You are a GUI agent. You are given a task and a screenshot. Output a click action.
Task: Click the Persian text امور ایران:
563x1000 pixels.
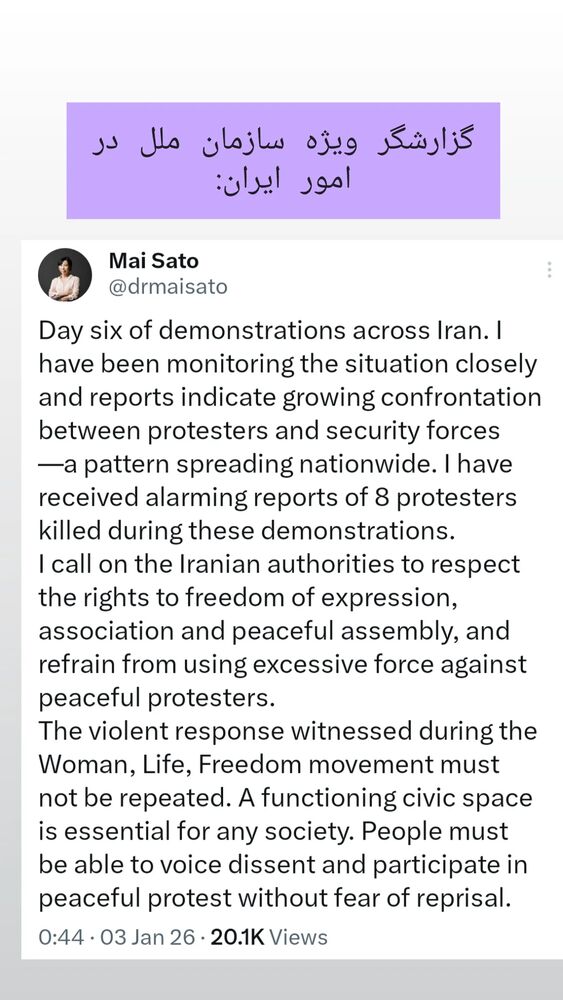(283, 180)
